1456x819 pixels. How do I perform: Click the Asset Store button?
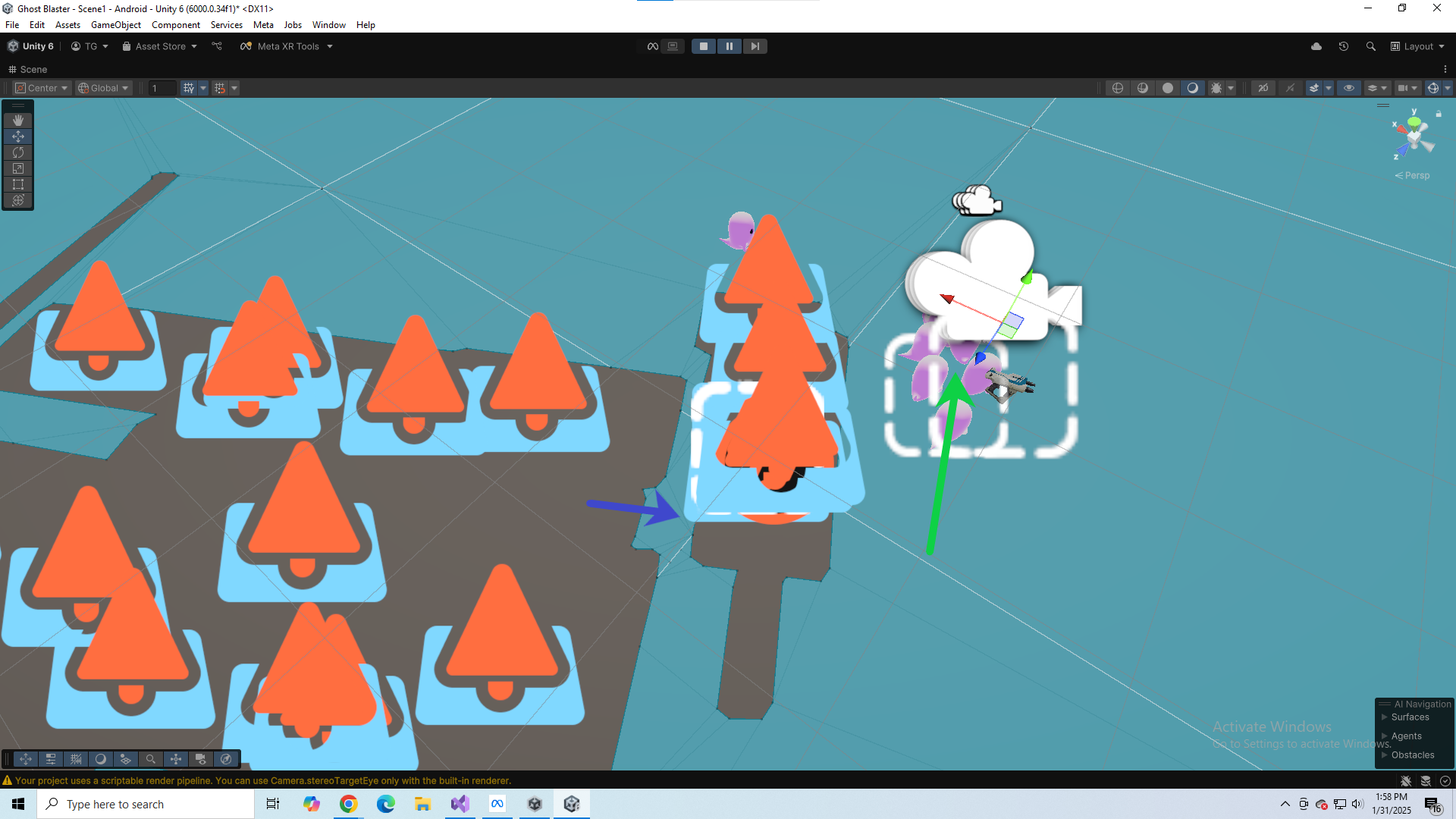[159, 46]
